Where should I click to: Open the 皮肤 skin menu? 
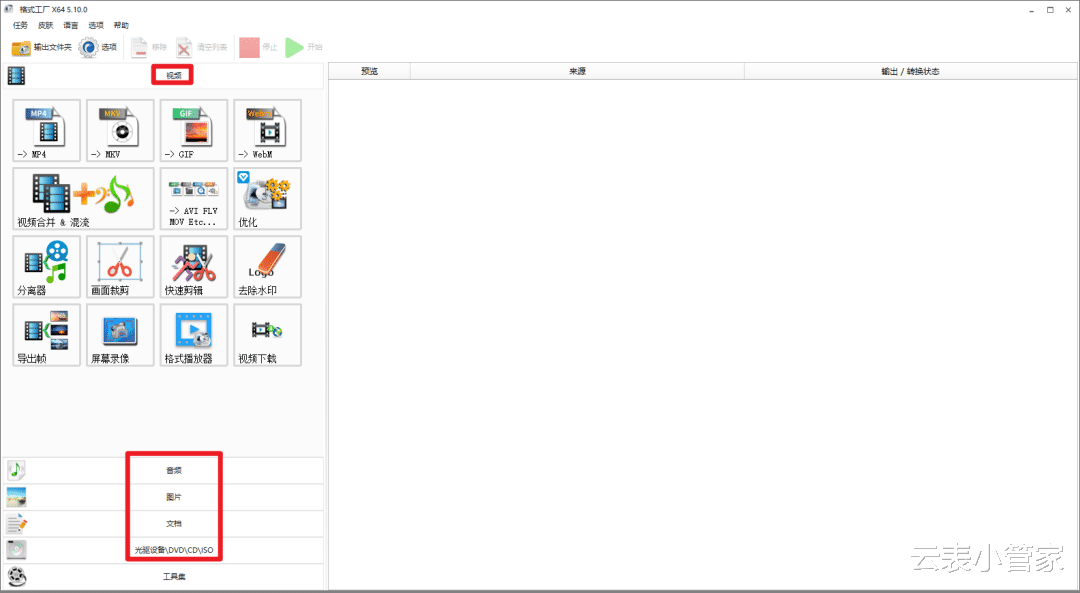point(45,25)
